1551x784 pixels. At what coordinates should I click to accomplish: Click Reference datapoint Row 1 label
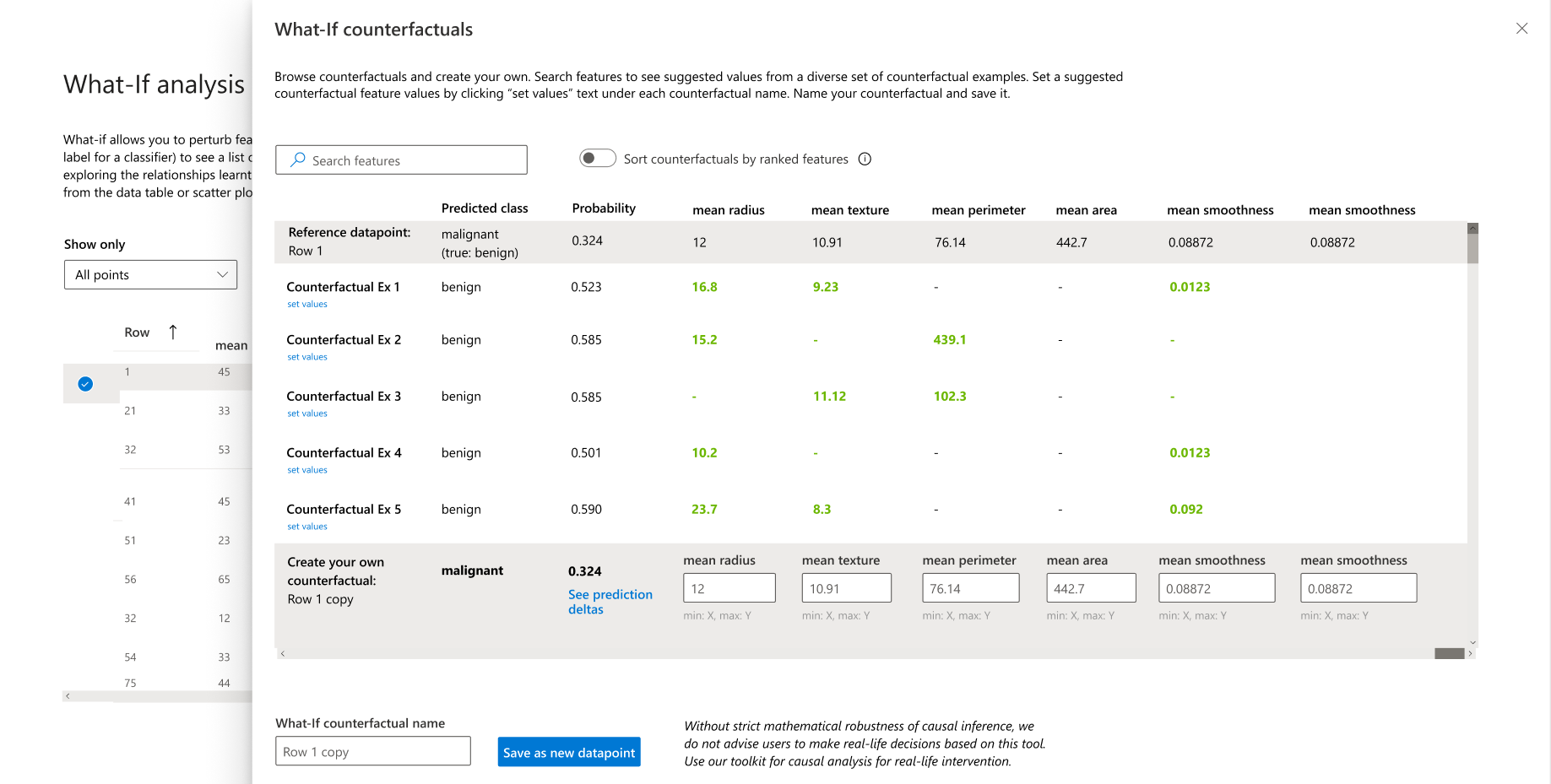pos(350,241)
